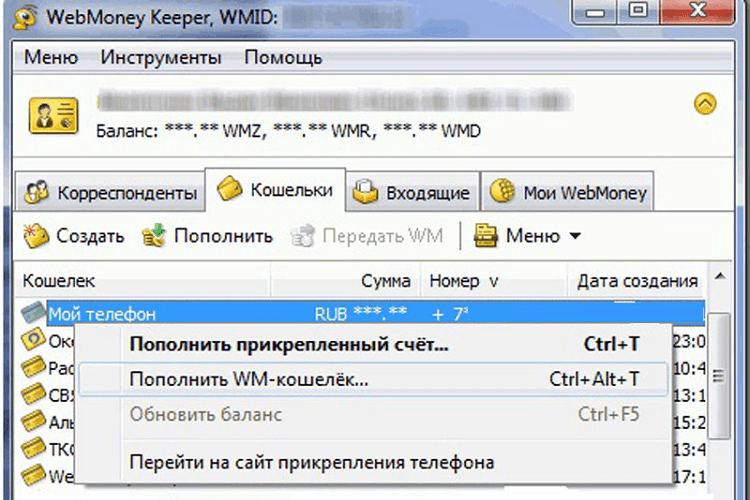Click the inbox tray icon on Входящие tab
Screen dimensions: 750x500
tap(365, 192)
